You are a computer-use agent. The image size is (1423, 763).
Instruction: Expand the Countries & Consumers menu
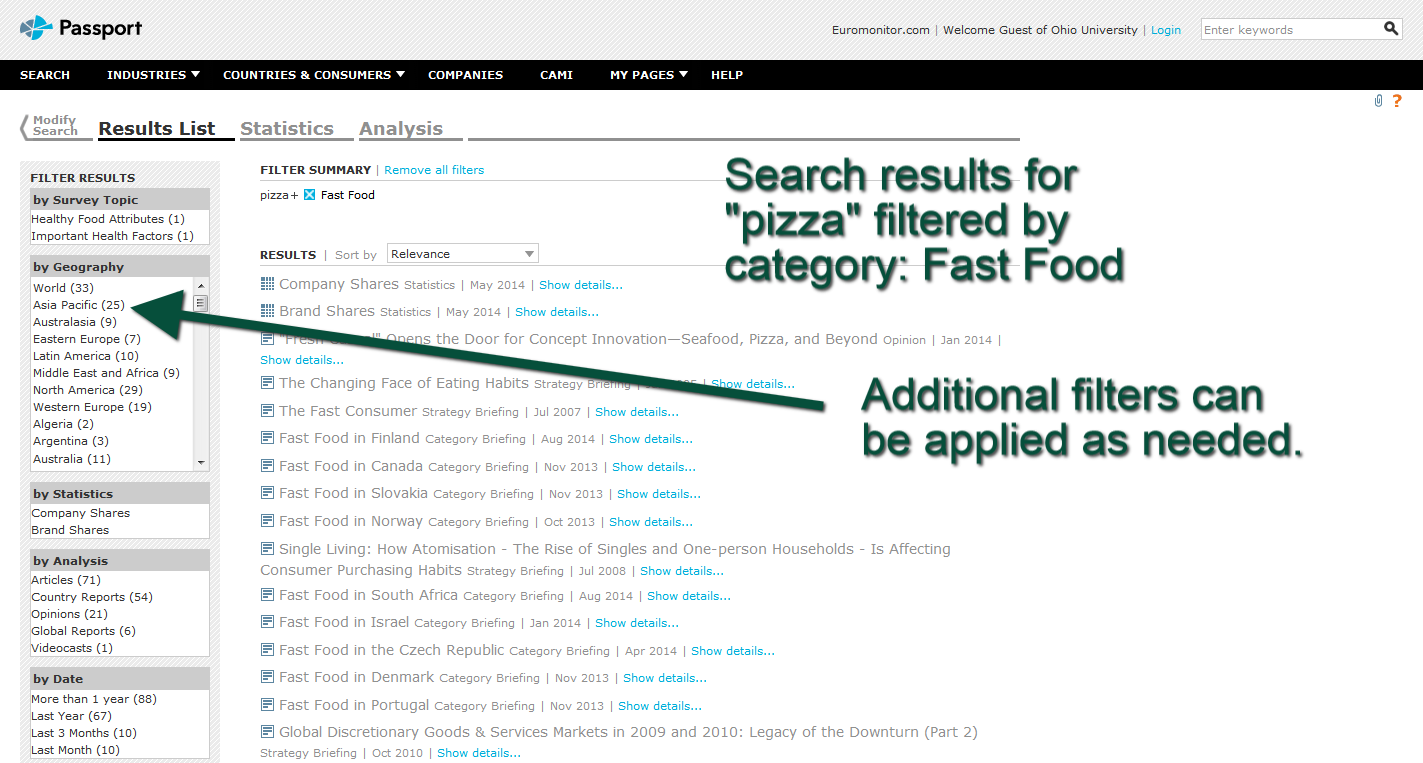314,75
